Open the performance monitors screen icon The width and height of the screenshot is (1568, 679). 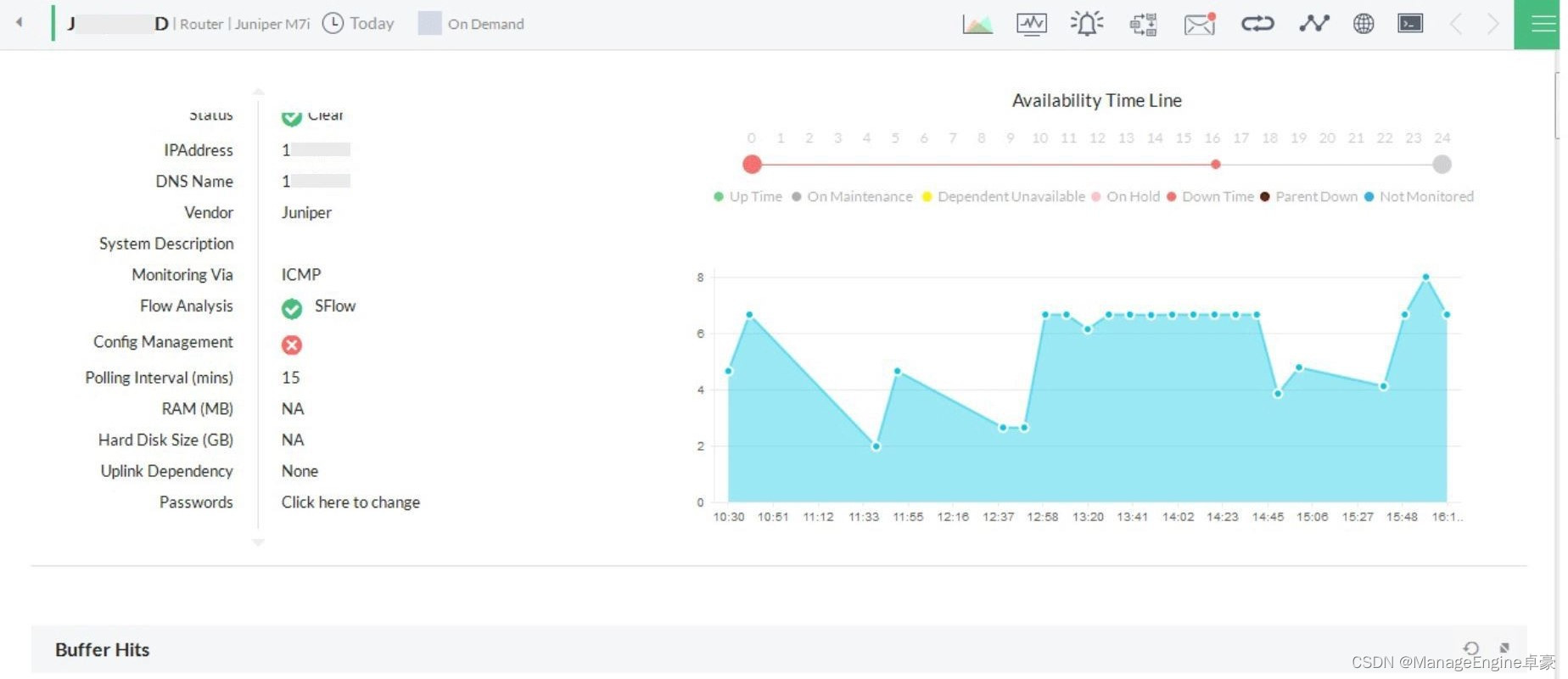1032,24
